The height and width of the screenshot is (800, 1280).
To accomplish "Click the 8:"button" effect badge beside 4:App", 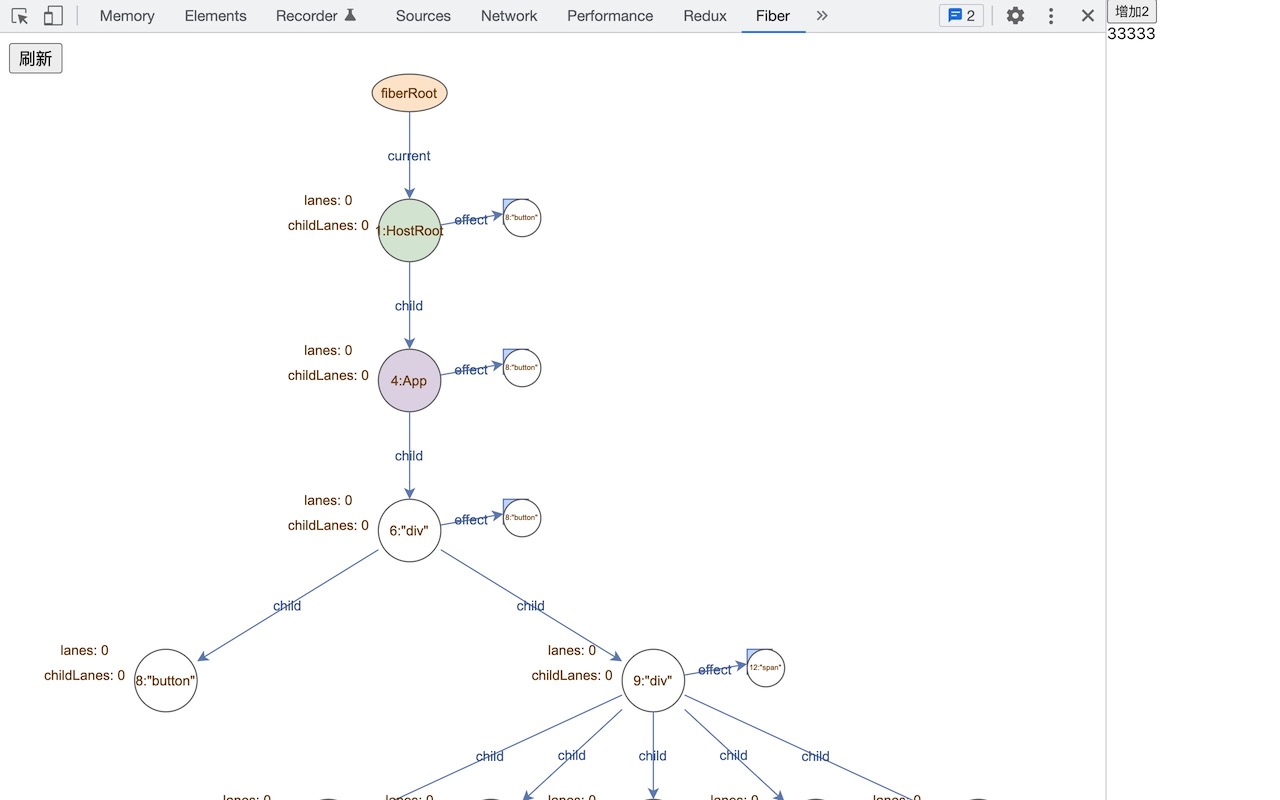I will [x=521, y=368].
